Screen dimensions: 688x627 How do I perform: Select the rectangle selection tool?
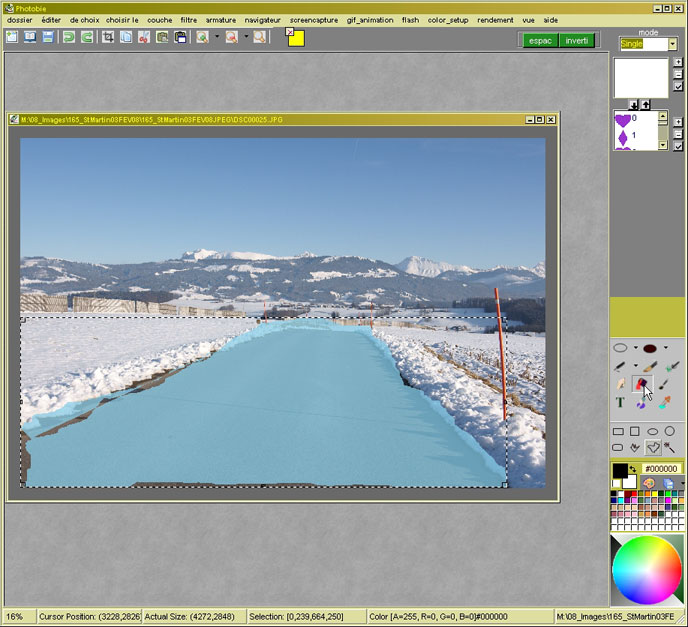click(x=618, y=432)
